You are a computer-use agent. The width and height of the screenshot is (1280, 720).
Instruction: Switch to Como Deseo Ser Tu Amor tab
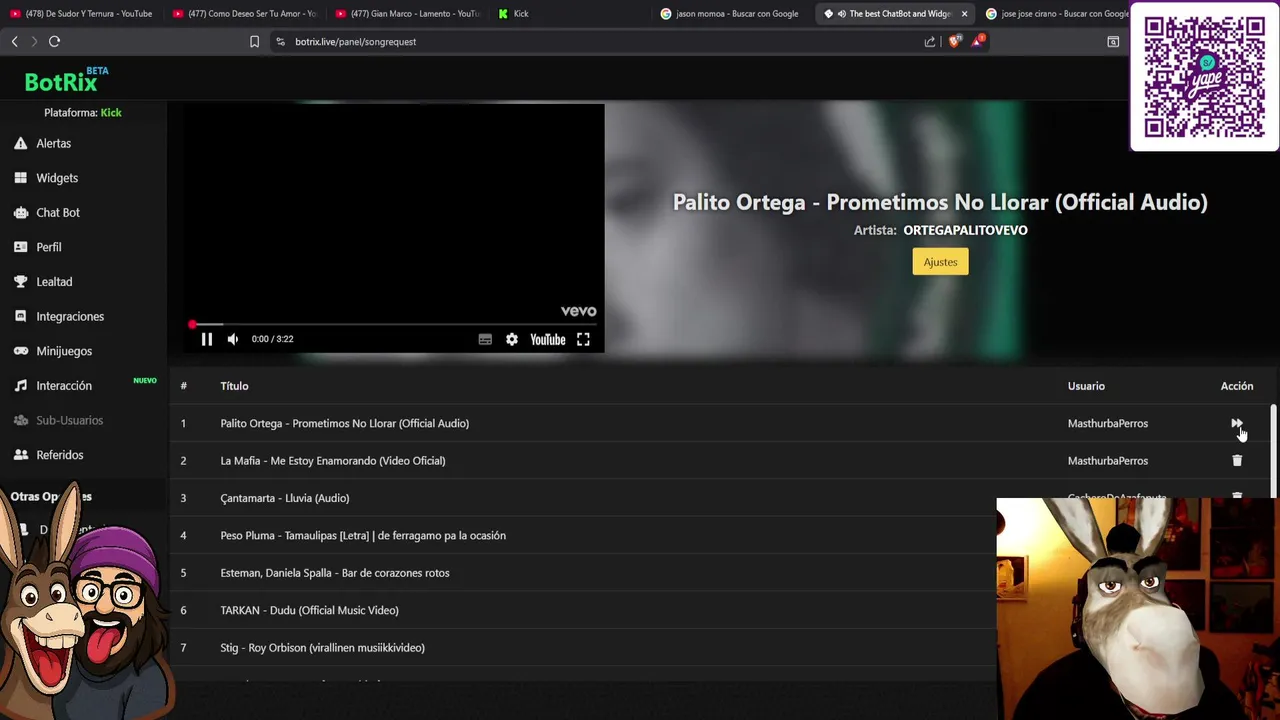(244, 13)
